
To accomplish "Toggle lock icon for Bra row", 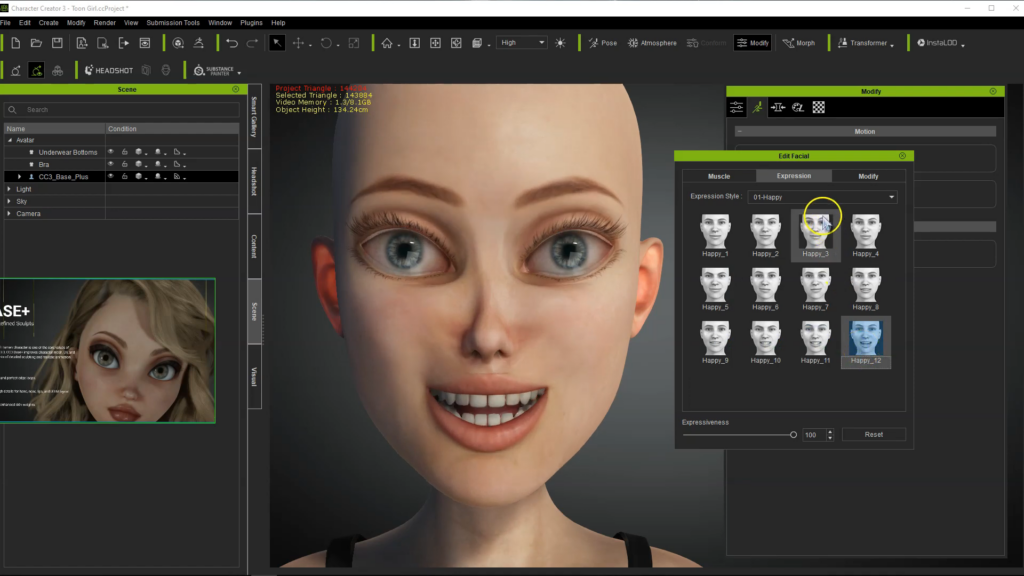I will tap(125, 165).
